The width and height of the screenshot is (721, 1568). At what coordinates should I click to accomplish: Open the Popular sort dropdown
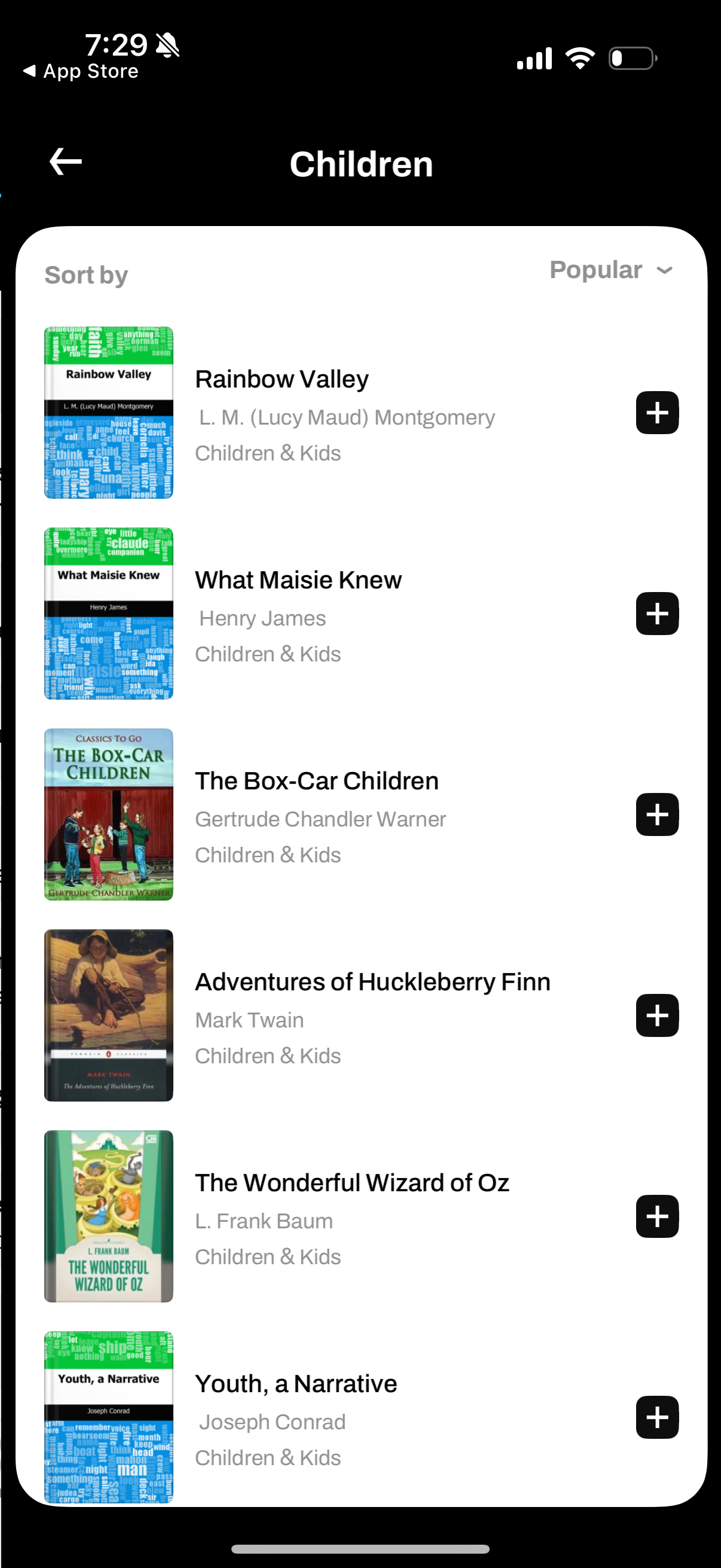(595, 270)
